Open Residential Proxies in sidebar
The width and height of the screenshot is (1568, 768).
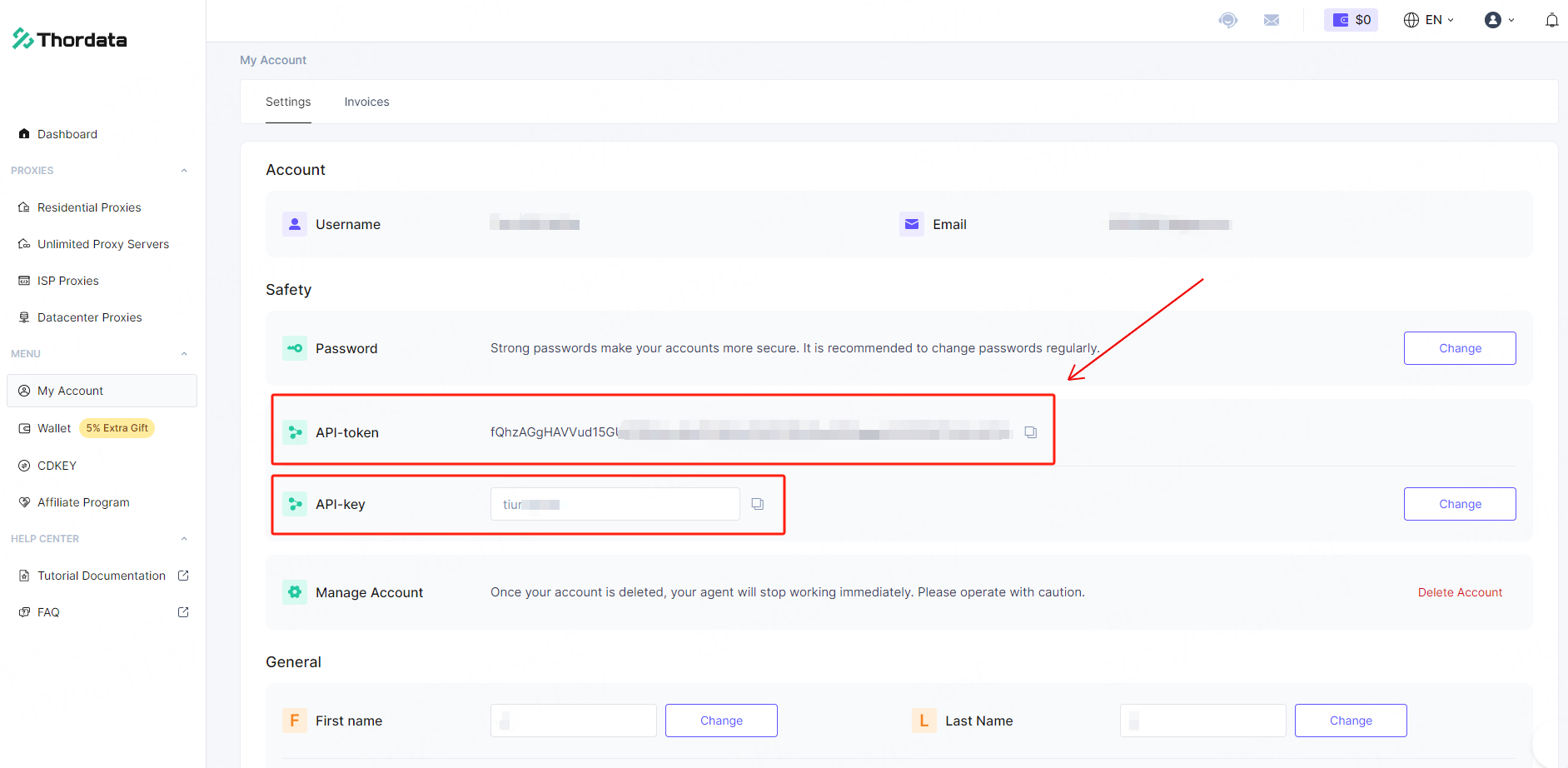click(x=89, y=207)
